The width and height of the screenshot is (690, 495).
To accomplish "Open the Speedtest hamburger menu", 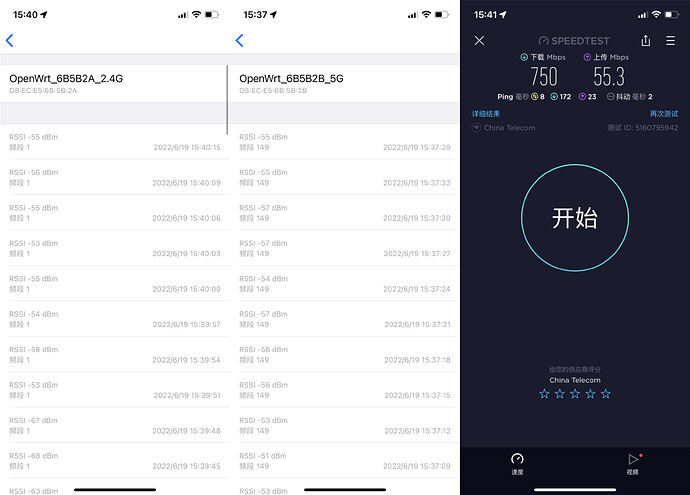I will (670, 40).
